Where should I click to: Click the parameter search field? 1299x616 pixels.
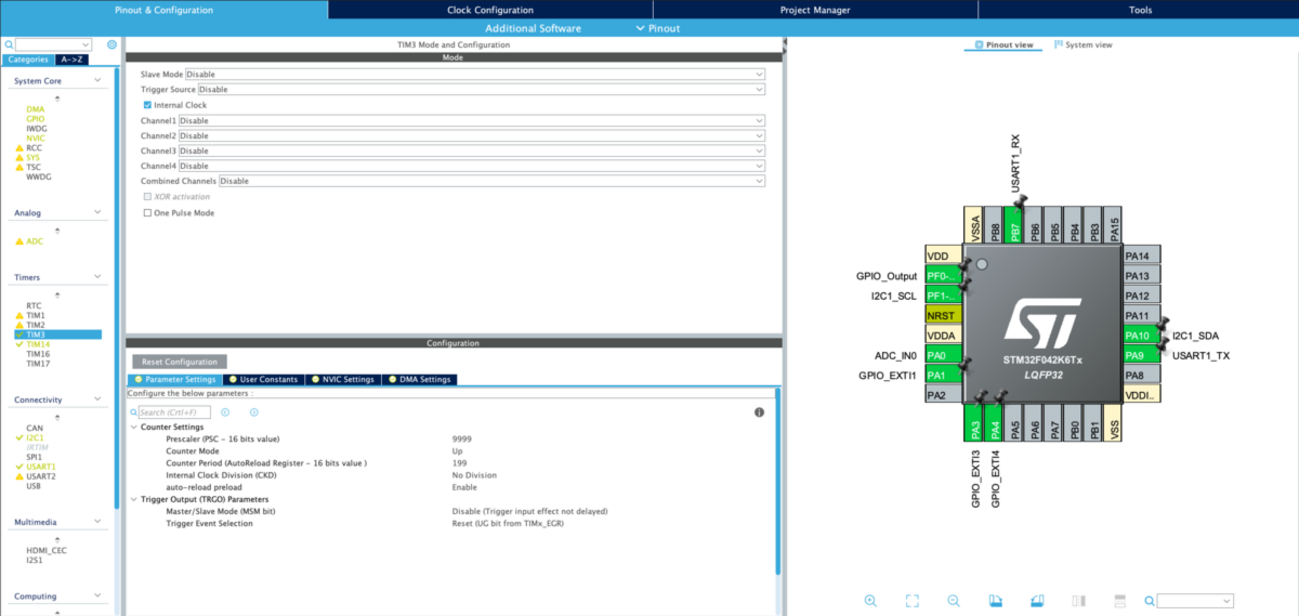pyautogui.click(x=174, y=412)
